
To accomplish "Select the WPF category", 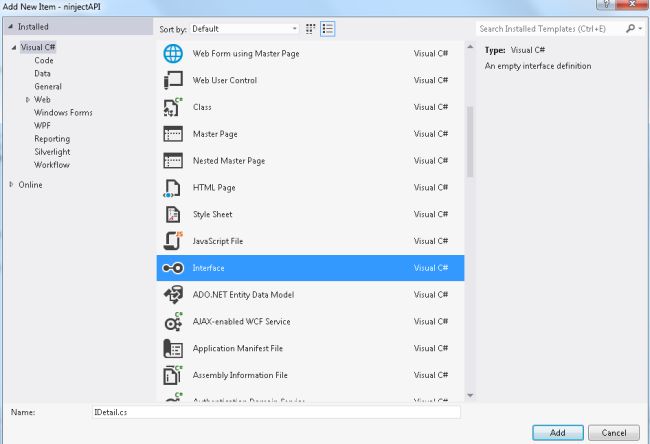I will pyautogui.click(x=42, y=126).
